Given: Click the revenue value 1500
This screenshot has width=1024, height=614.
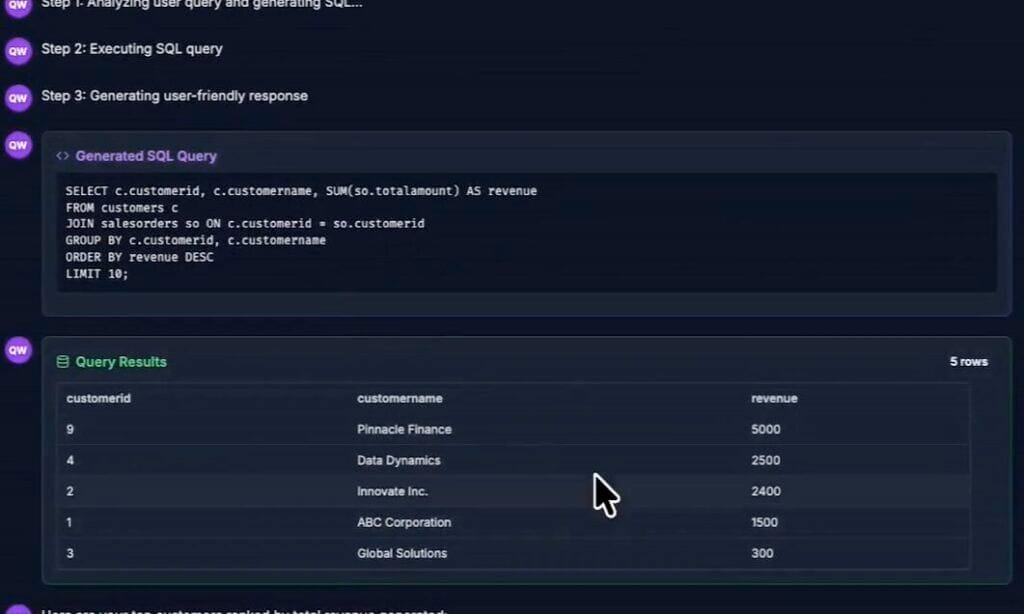Looking at the screenshot, I should coord(764,522).
